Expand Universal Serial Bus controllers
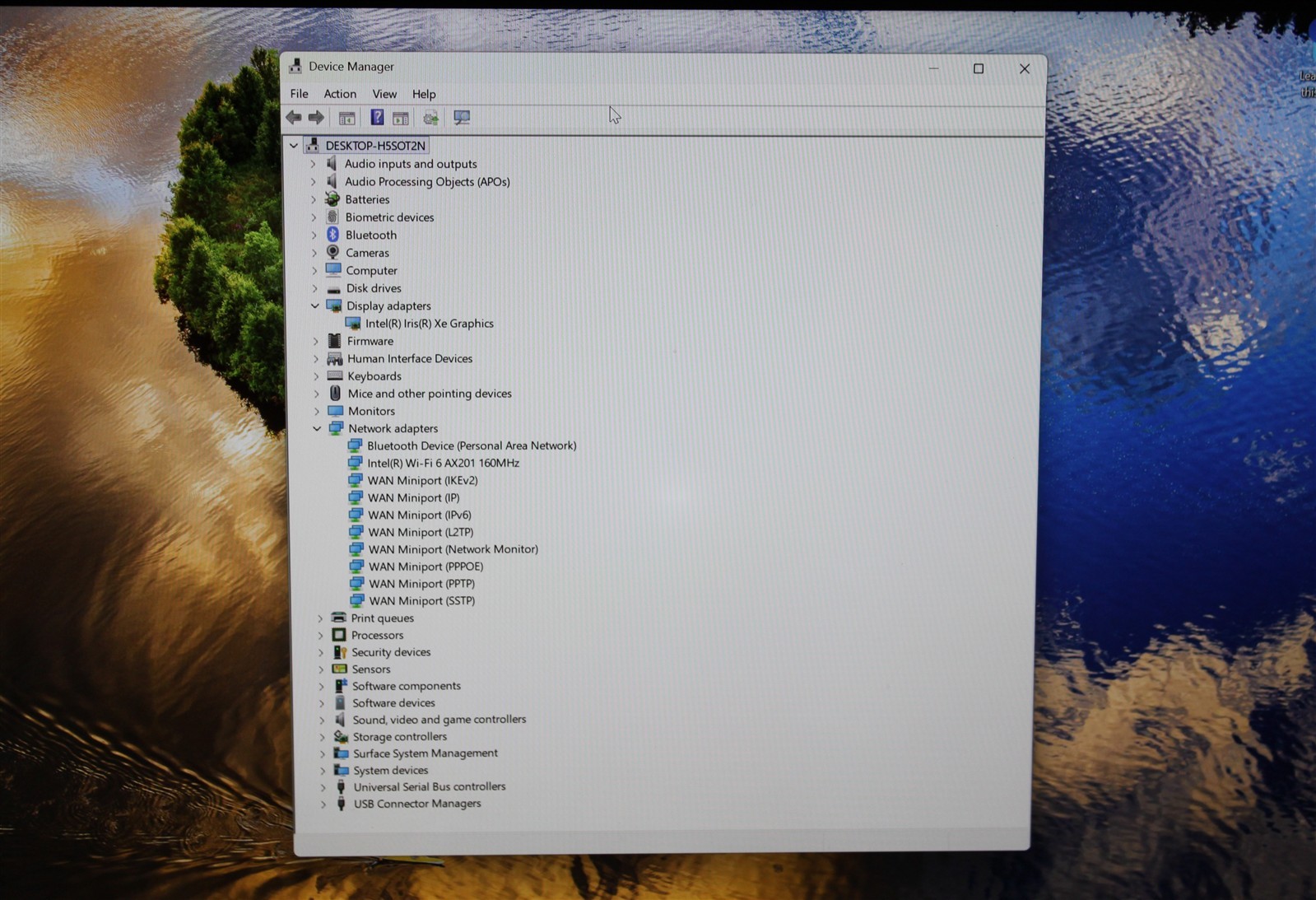 click(323, 787)
